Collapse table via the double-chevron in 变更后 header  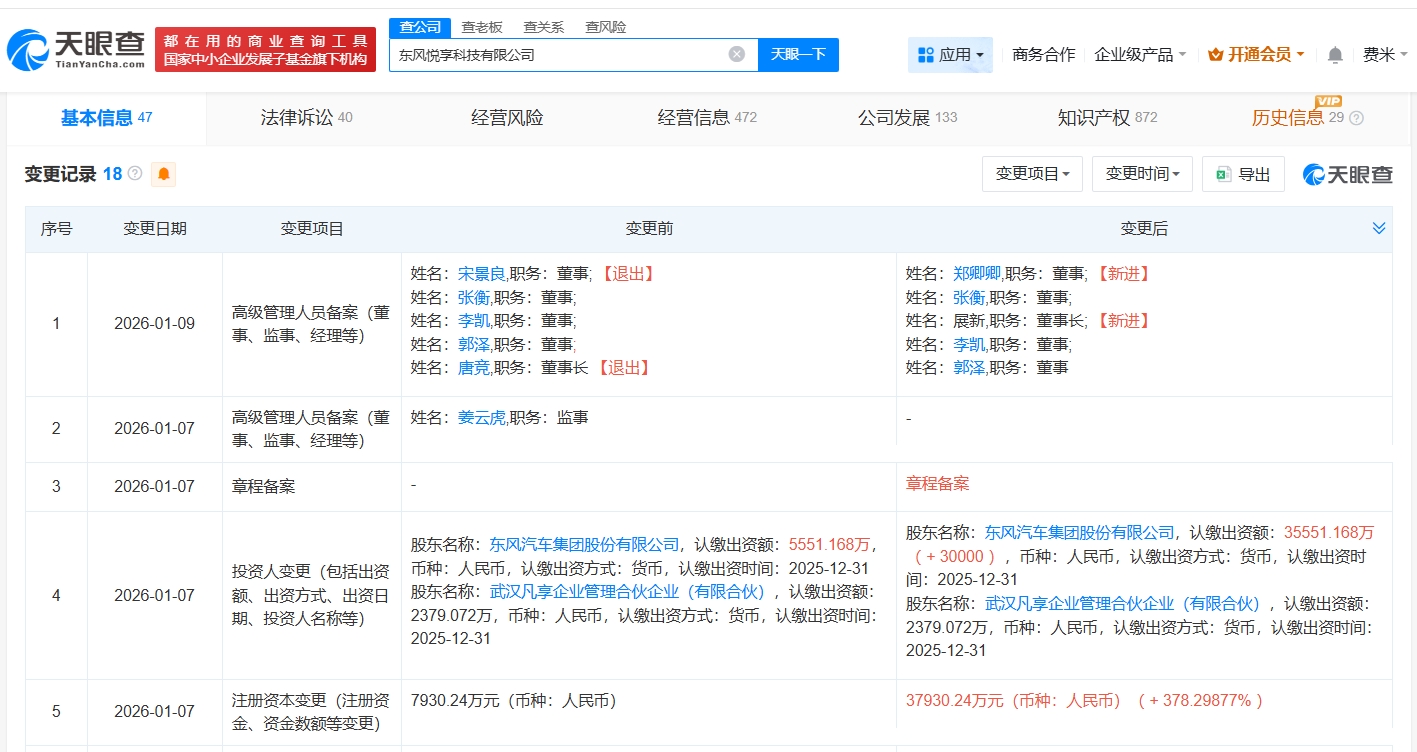coord(1378,228)
